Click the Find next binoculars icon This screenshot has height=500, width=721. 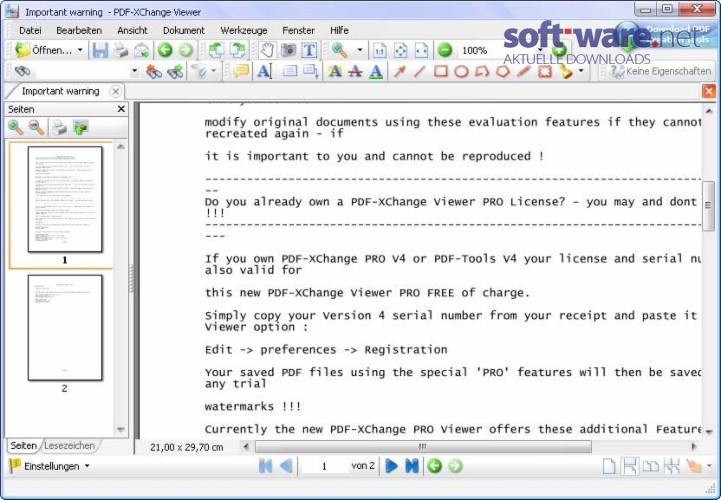(x=175, y=71)
